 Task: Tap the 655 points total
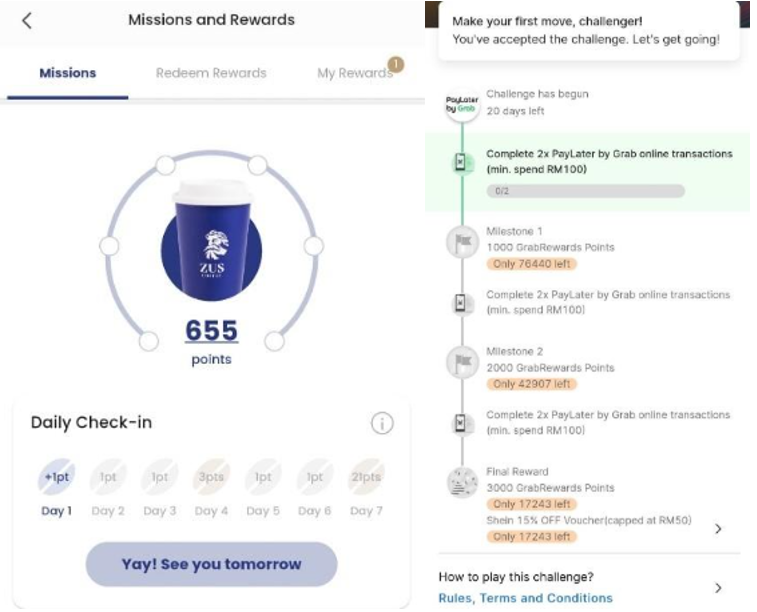click(x=211, y=331)
